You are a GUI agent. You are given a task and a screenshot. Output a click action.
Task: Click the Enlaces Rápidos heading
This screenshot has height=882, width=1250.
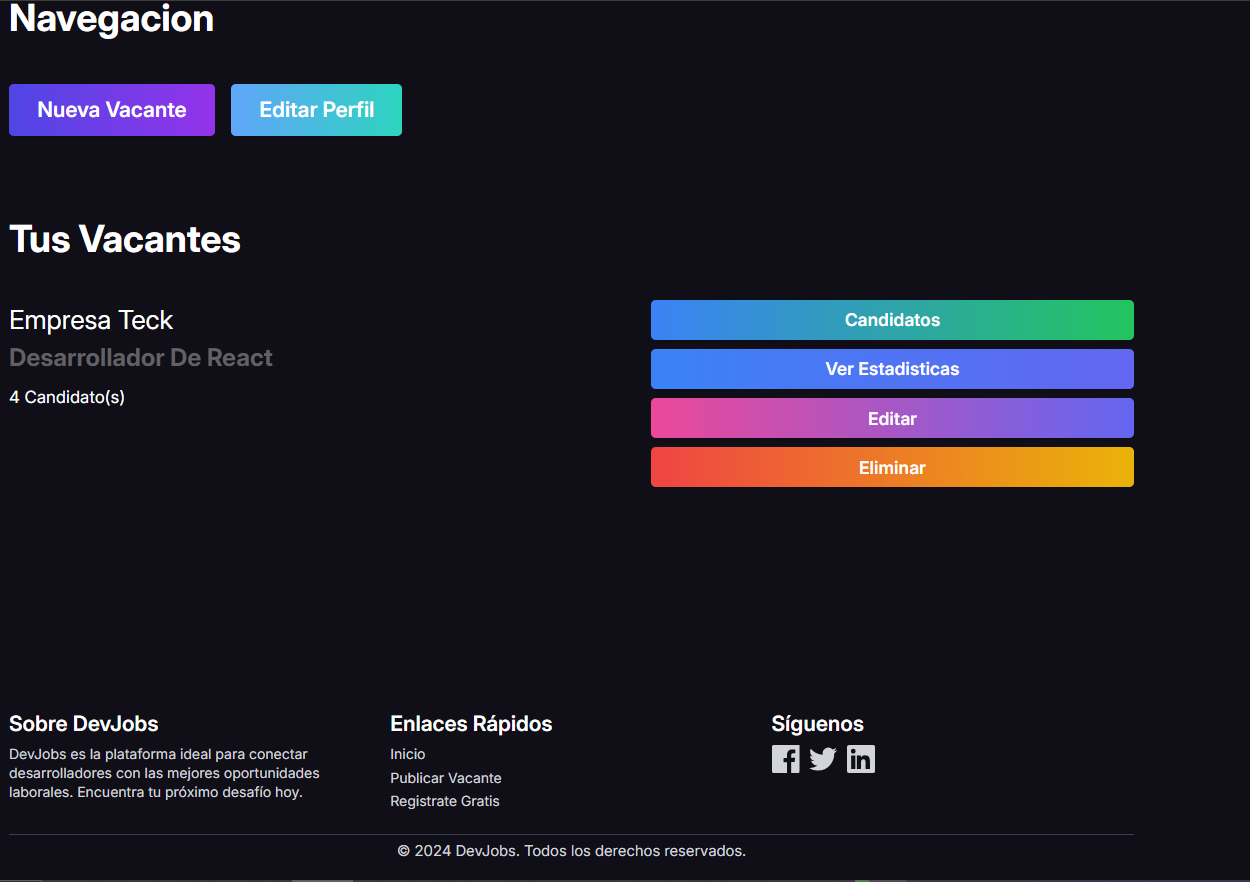pos(471,724)
